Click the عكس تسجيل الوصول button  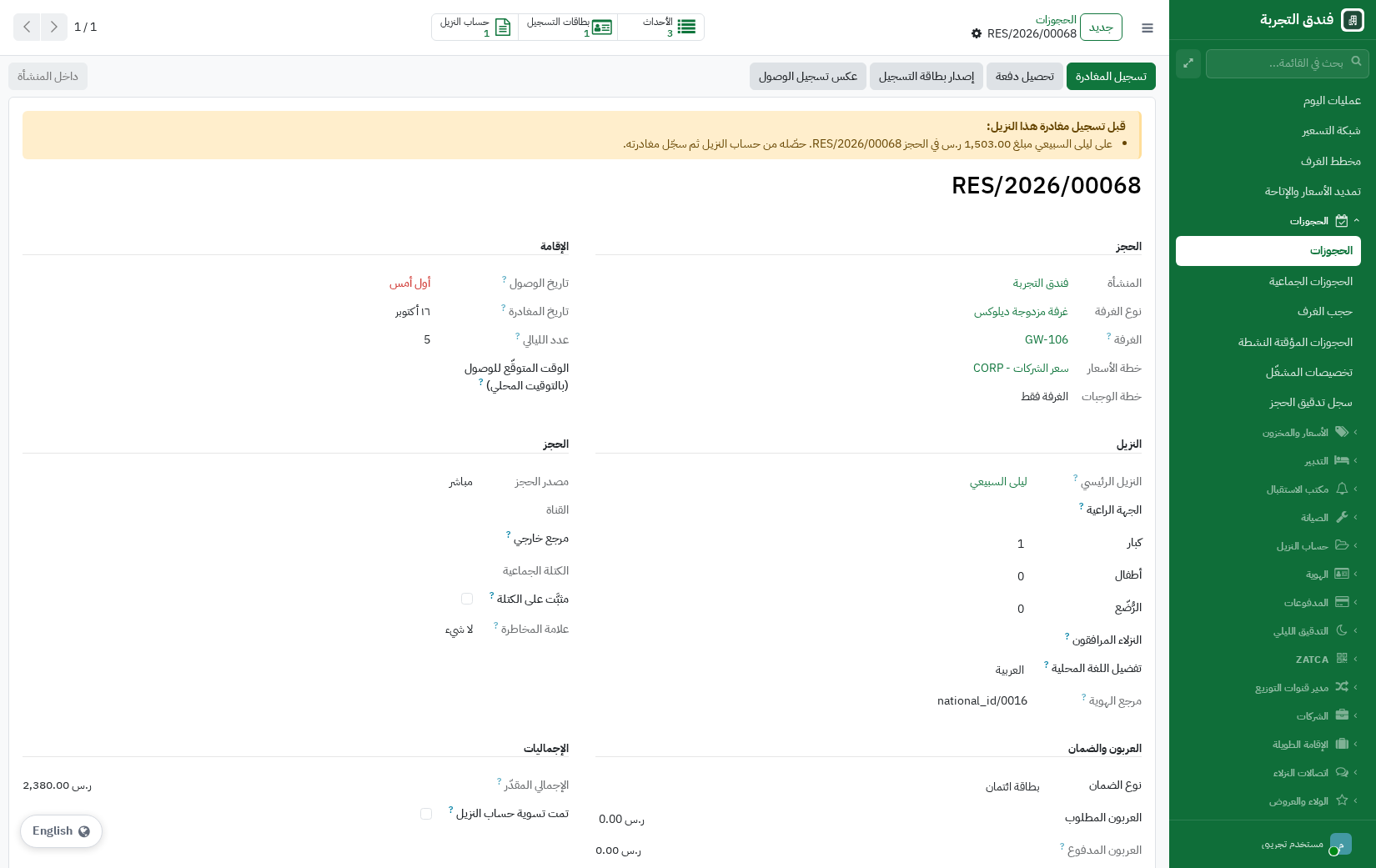(808, 77)
